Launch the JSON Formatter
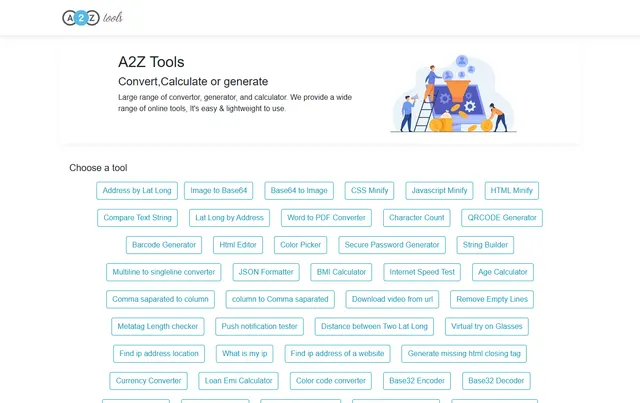The width and height of the screenshot is (640, 403). click(266, 272)
